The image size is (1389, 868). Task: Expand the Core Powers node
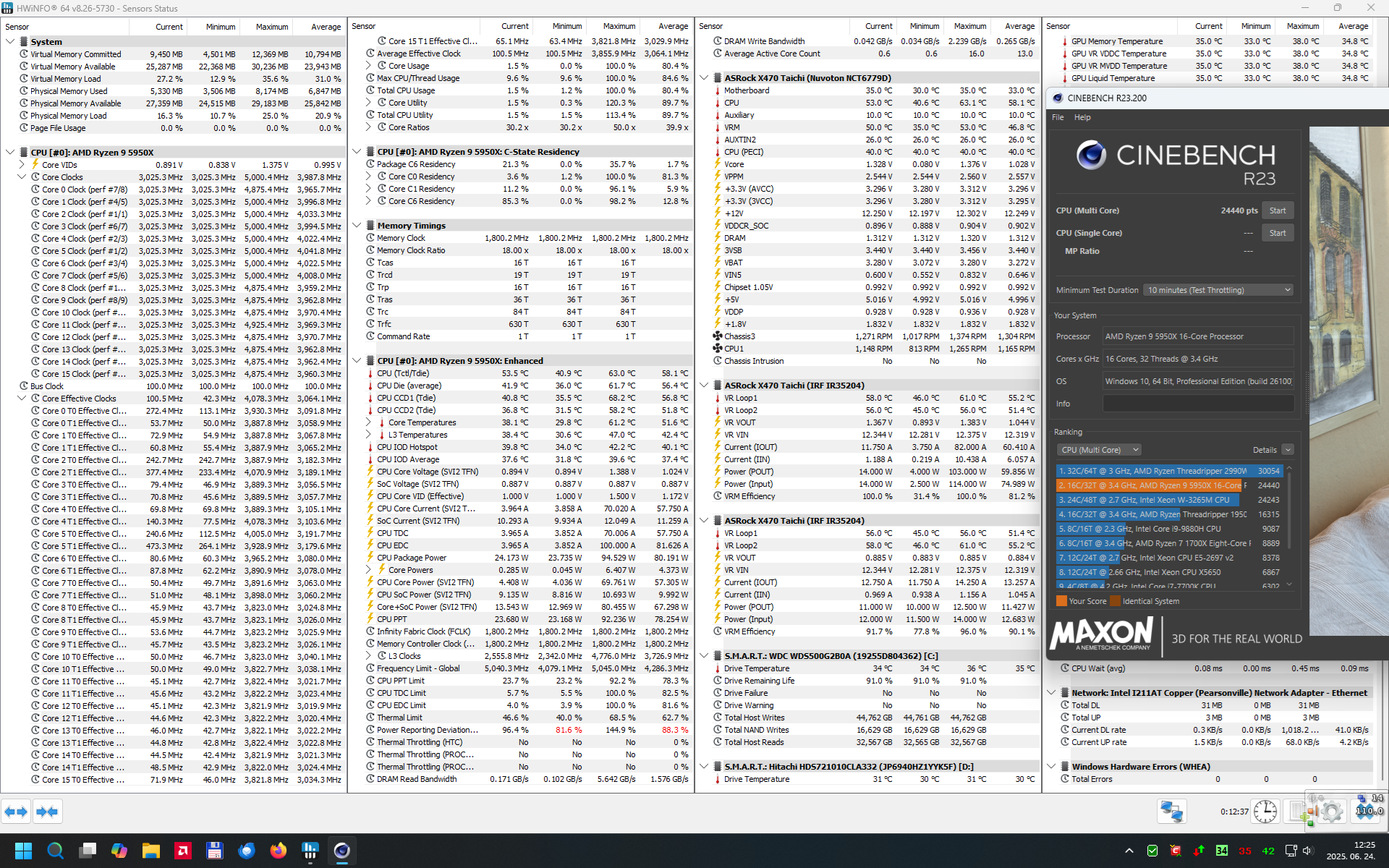coord(369,570)
